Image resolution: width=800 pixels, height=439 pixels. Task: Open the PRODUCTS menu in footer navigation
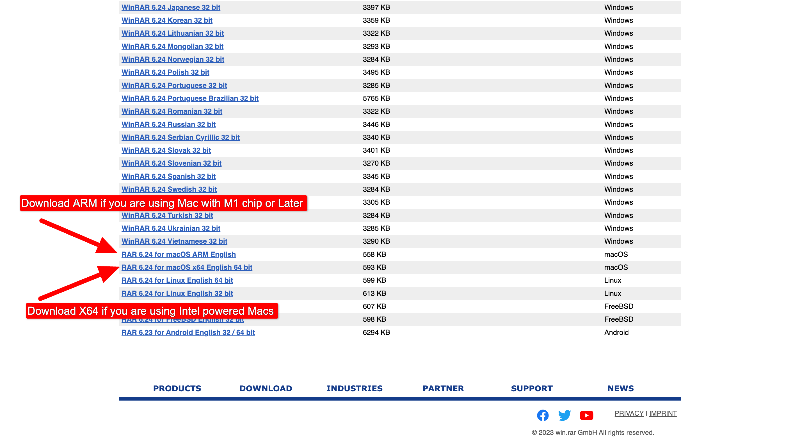click(177, 388)
